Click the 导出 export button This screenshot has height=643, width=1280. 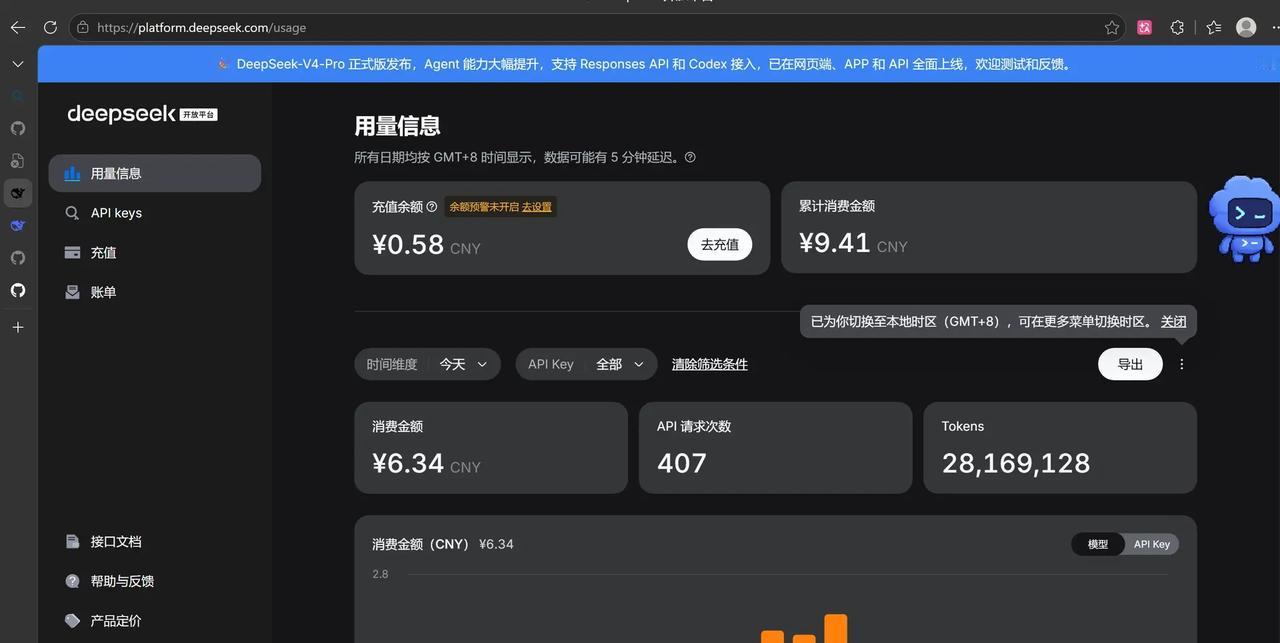pos(1130,364)
